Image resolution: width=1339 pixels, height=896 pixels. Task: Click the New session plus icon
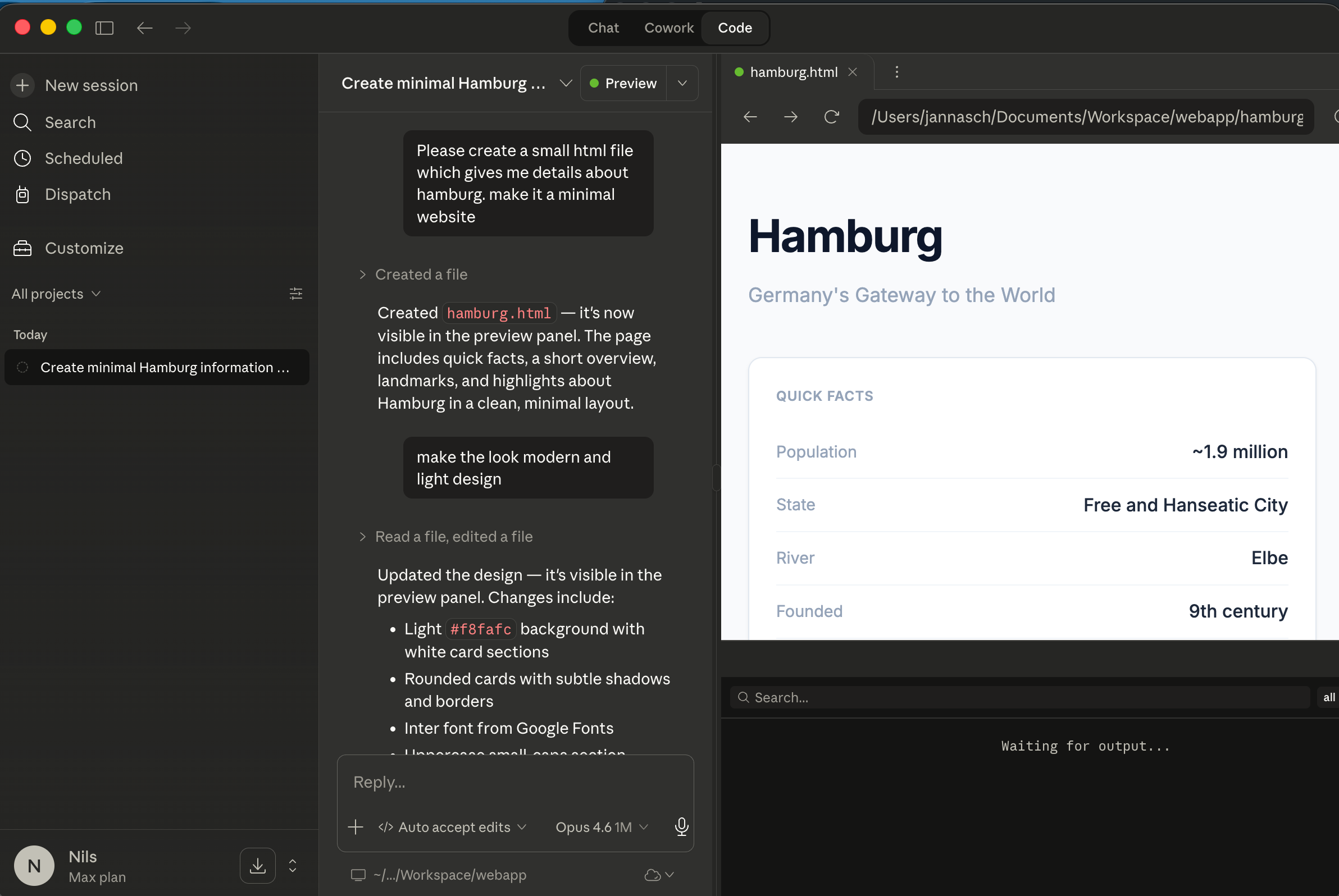pyautogui.click(x=22, y=85)
